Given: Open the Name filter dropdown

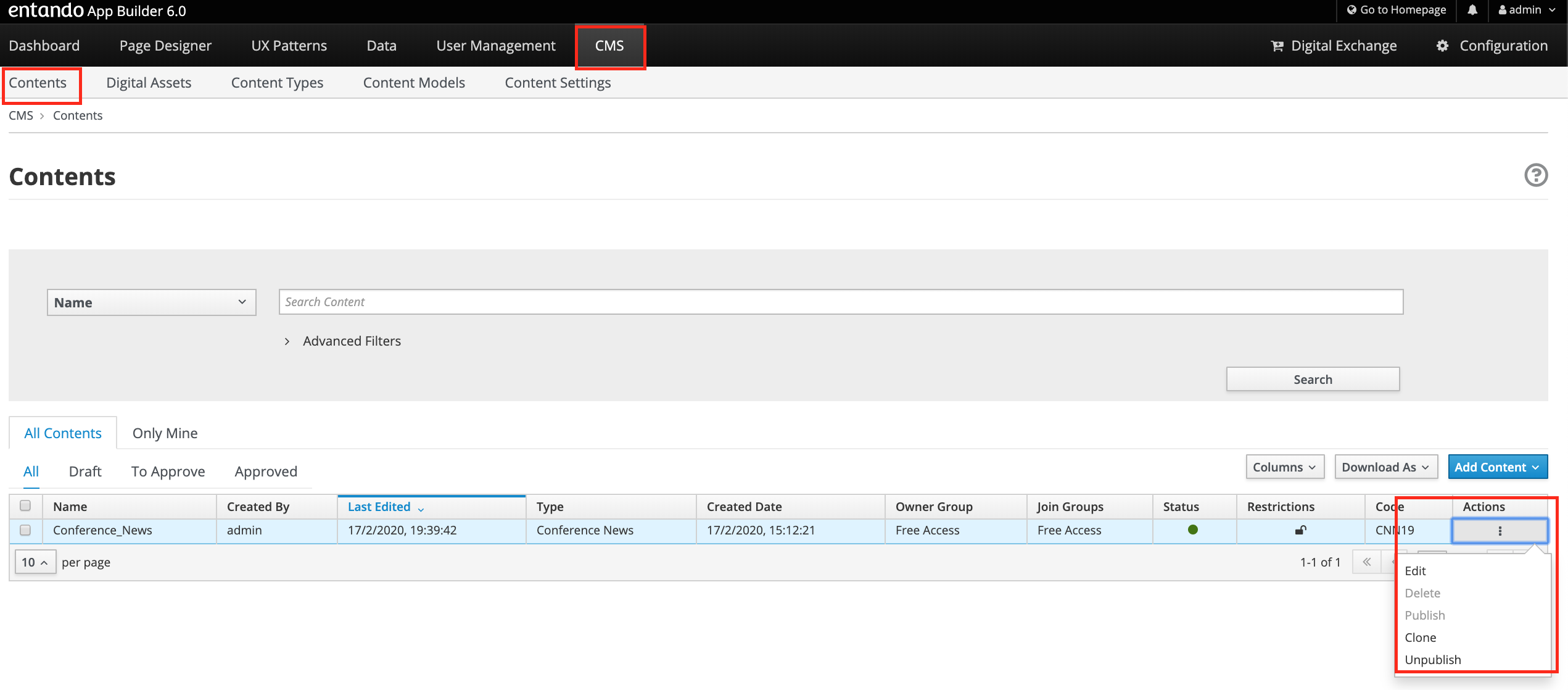Looking at the screenshot, I should 151,302.
